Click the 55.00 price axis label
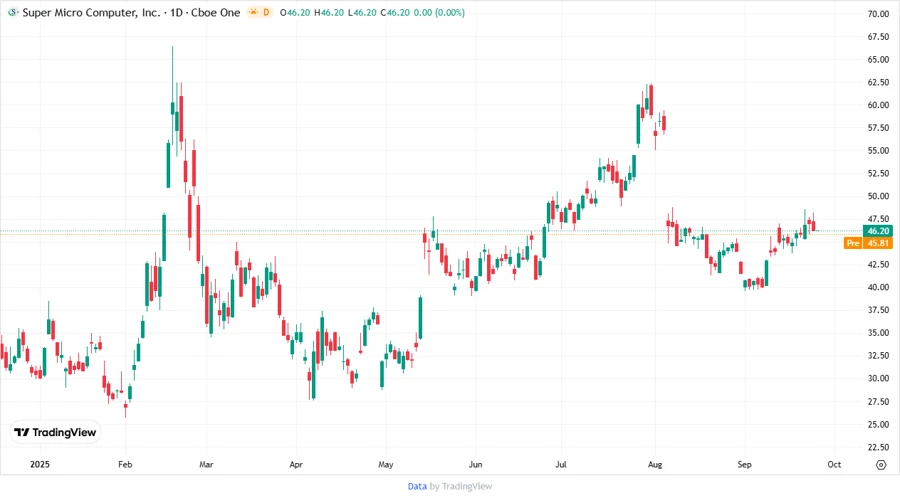Image resolution: width=900 pixels, height=498 pixels. click(x=878, y=151)
